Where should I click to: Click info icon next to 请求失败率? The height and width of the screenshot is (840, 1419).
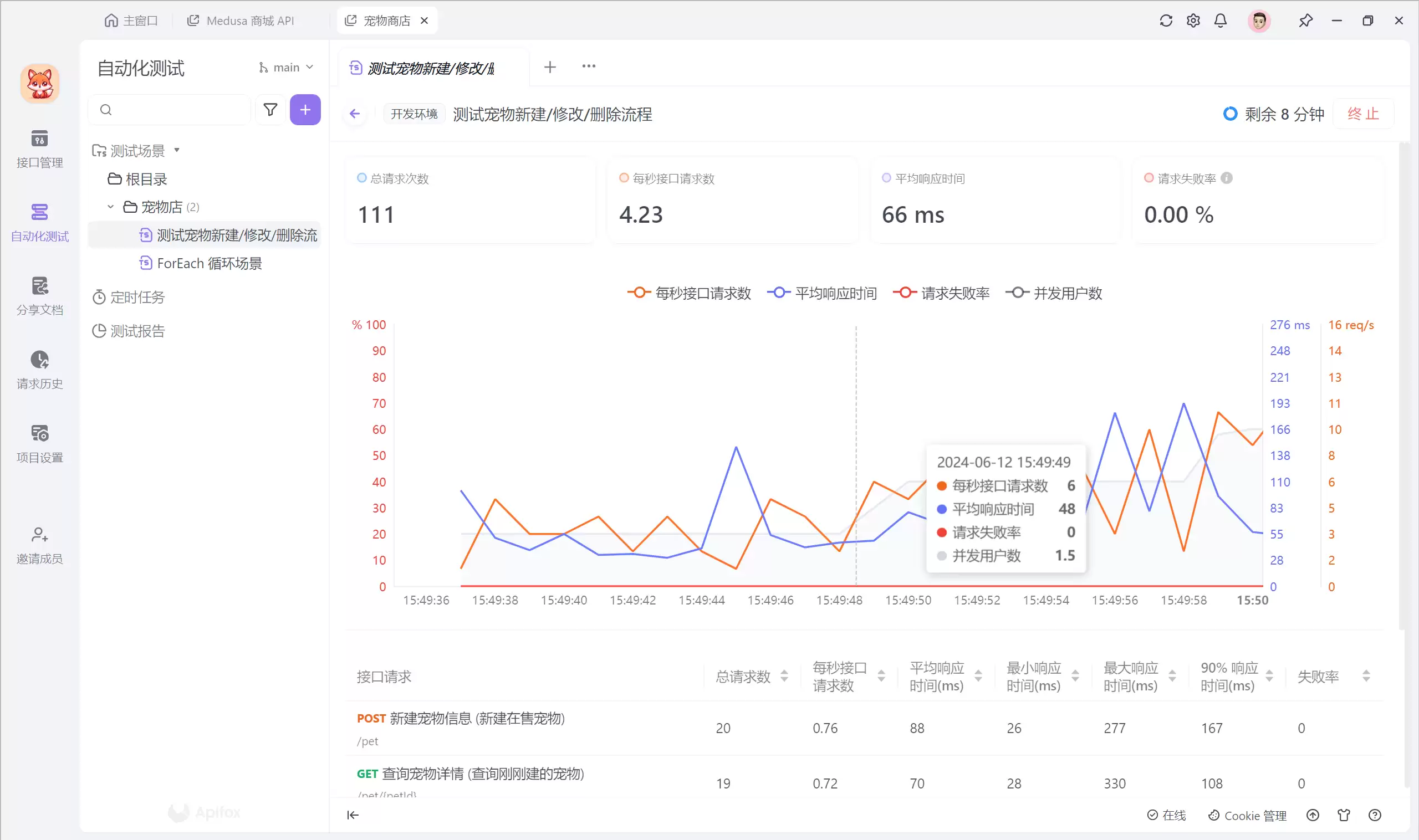click(1227, 178)
